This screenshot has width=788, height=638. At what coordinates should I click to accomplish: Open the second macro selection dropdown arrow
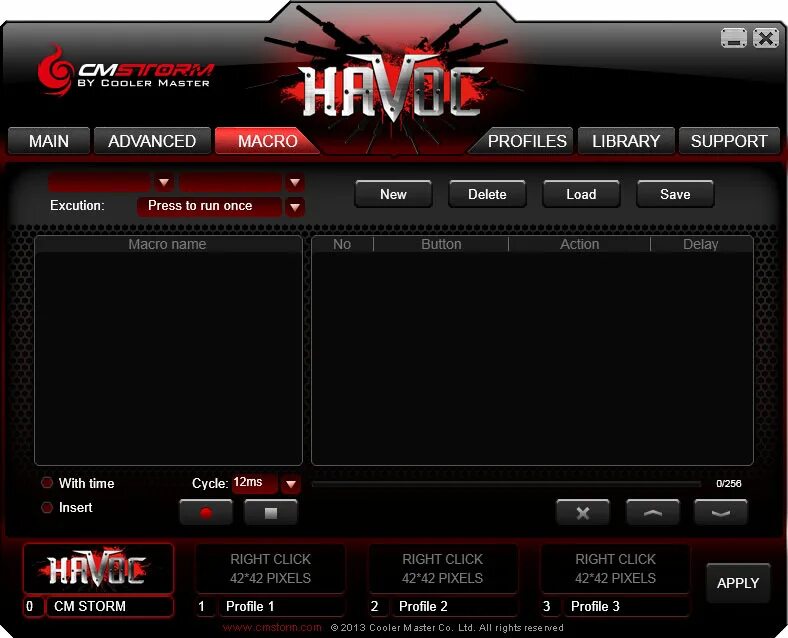click(x=295, y=182)
